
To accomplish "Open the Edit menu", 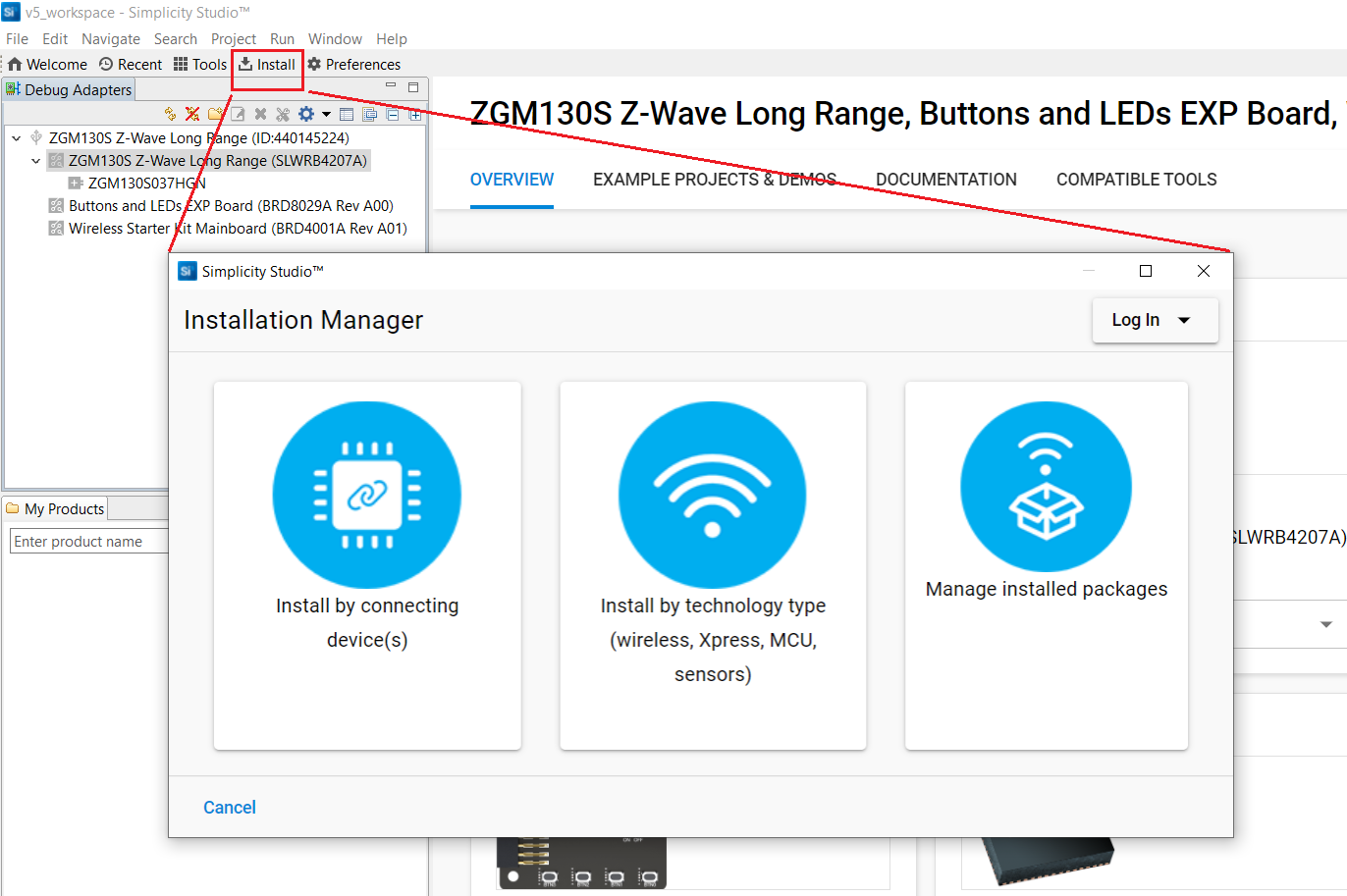I will click(55, 39).
